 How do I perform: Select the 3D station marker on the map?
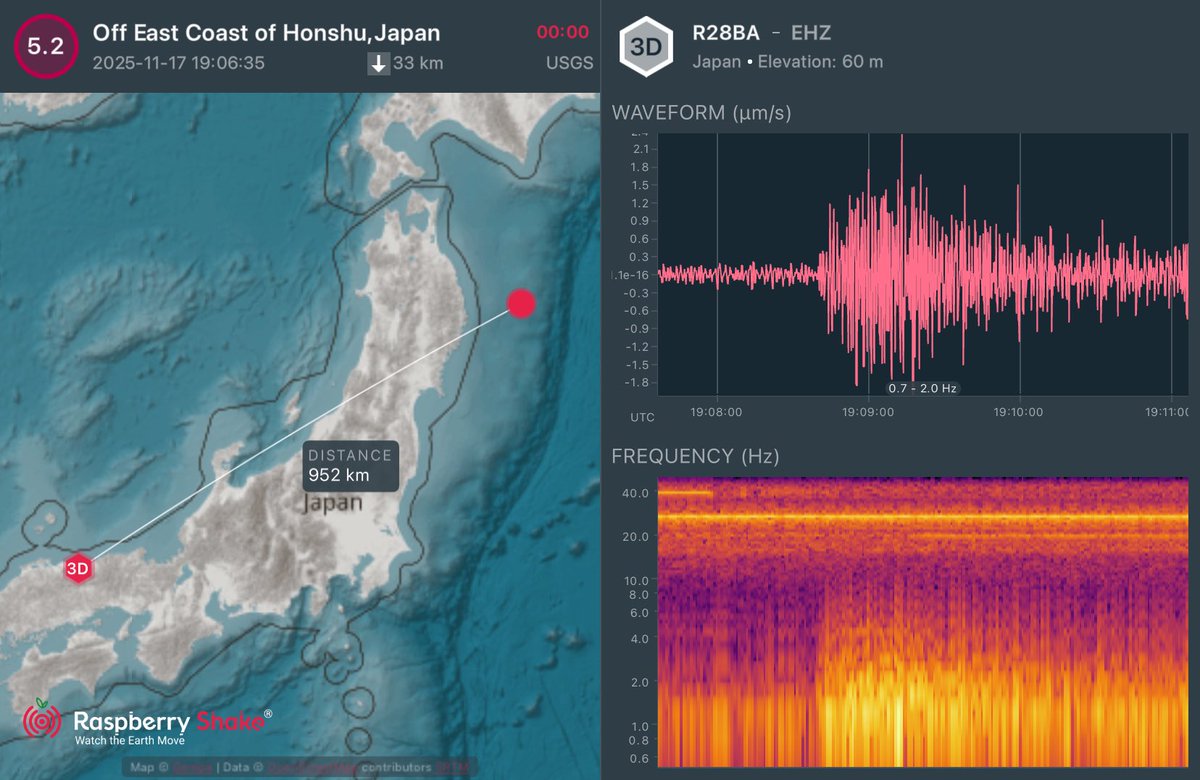point(80,570)
